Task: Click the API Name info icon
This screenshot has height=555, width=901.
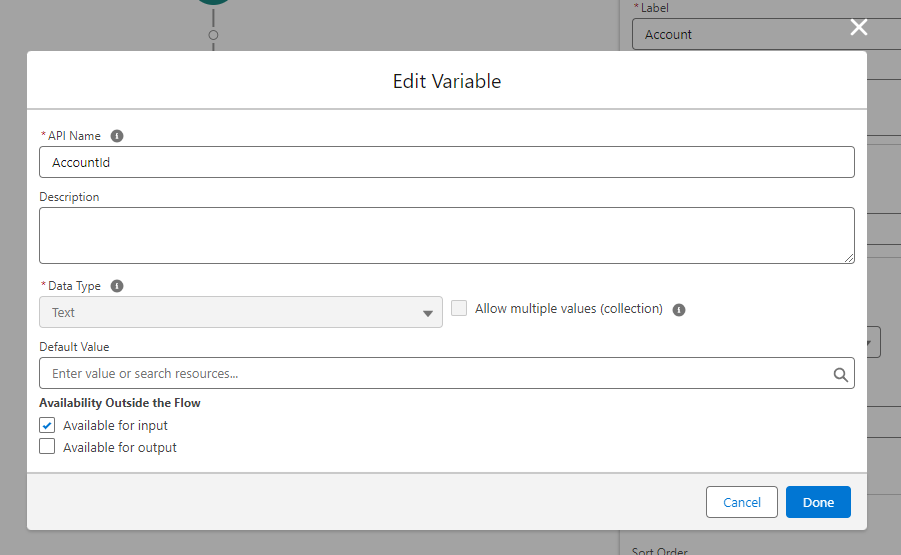Action: tap(117, 136)
